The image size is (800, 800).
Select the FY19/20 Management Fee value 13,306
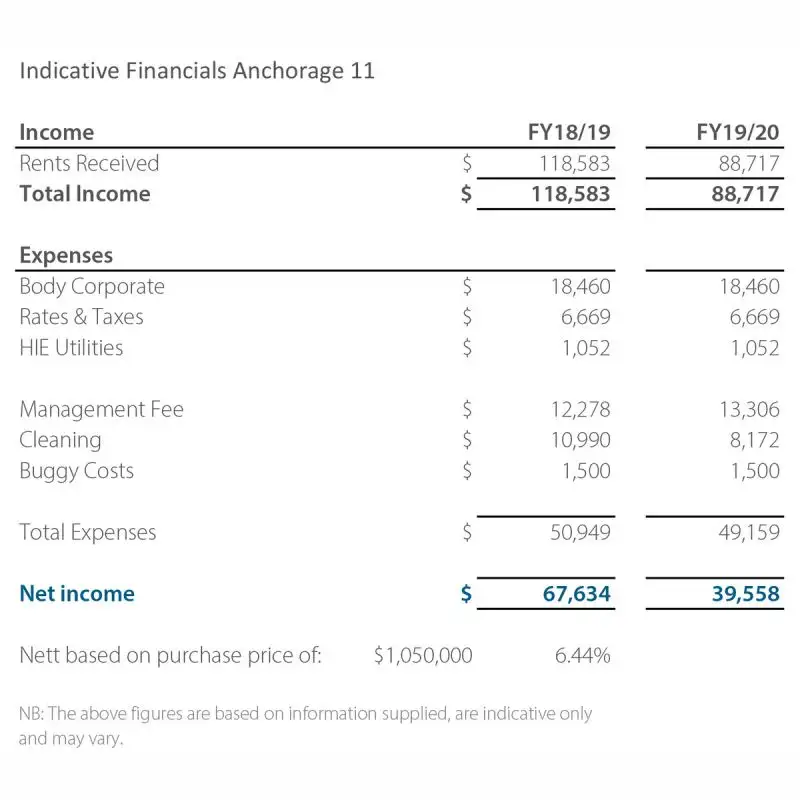(x=747, y=409)
